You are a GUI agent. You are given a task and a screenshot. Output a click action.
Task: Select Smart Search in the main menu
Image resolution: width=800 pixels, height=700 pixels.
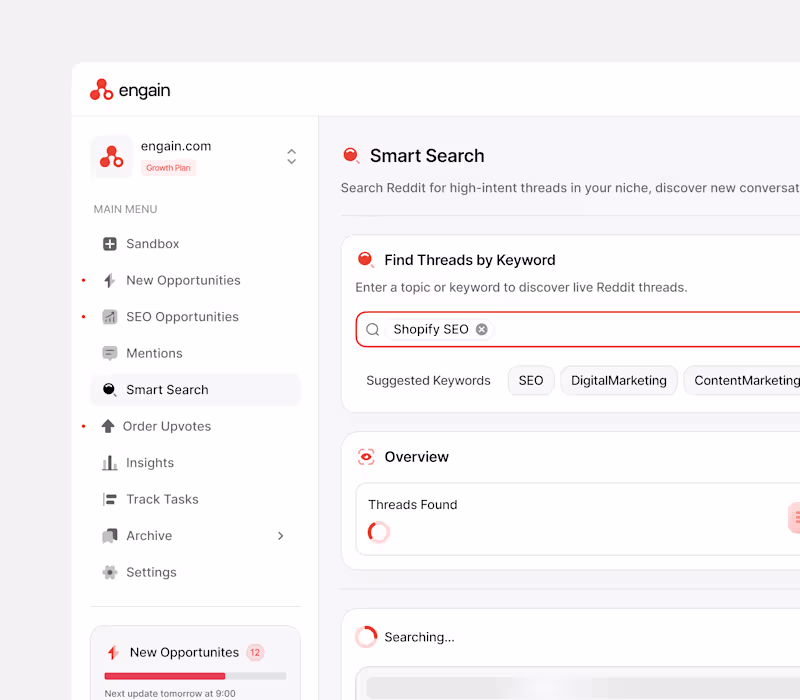(167, 389)
